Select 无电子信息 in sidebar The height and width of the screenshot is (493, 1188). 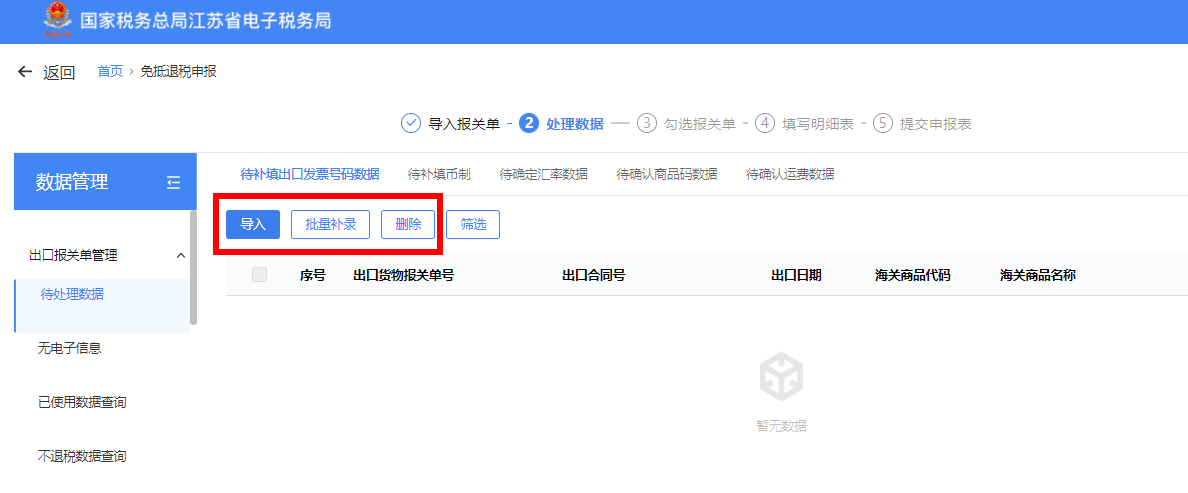pos(69,348)
